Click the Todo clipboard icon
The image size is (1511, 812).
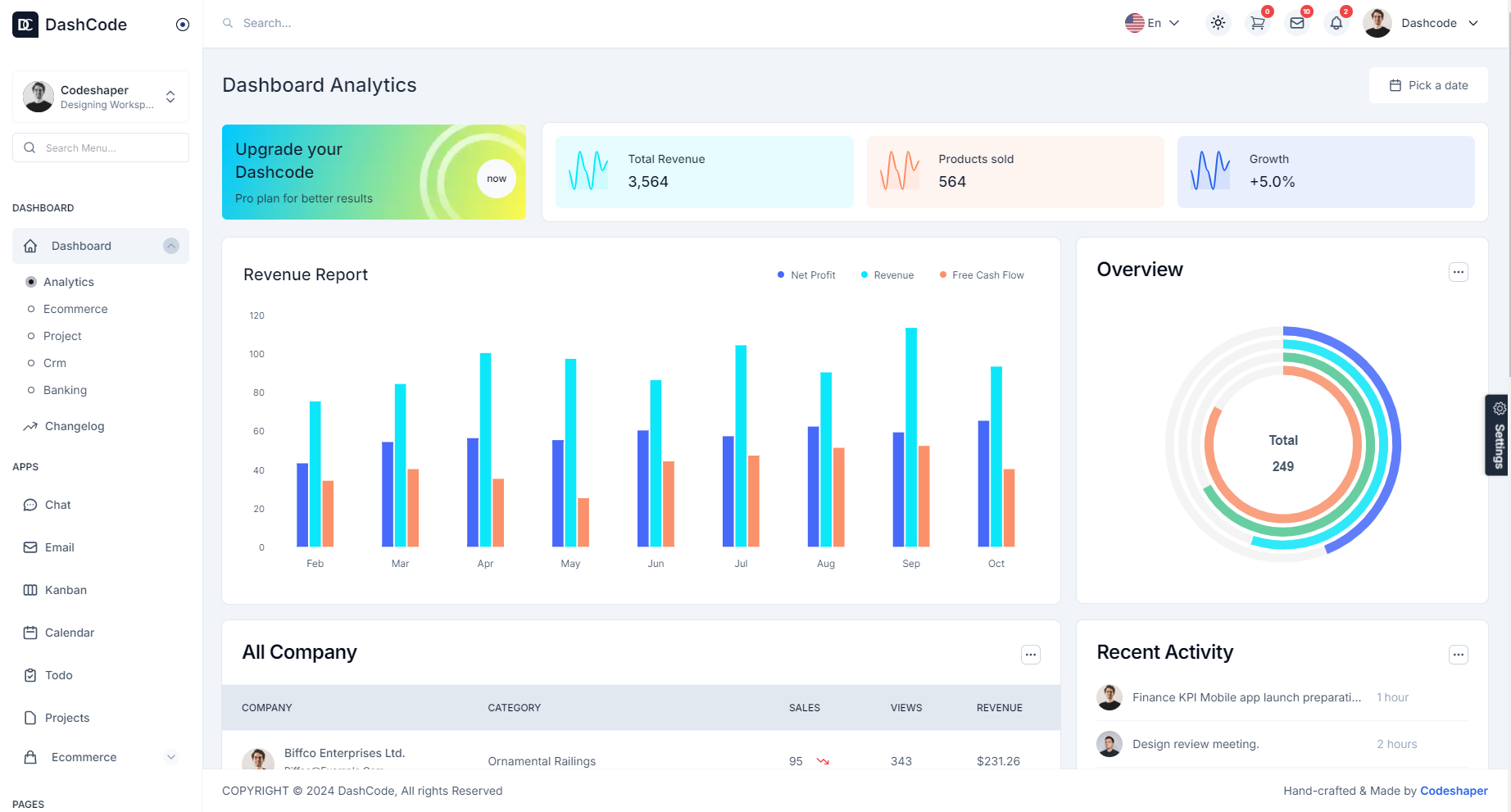[x=30, y=675]
